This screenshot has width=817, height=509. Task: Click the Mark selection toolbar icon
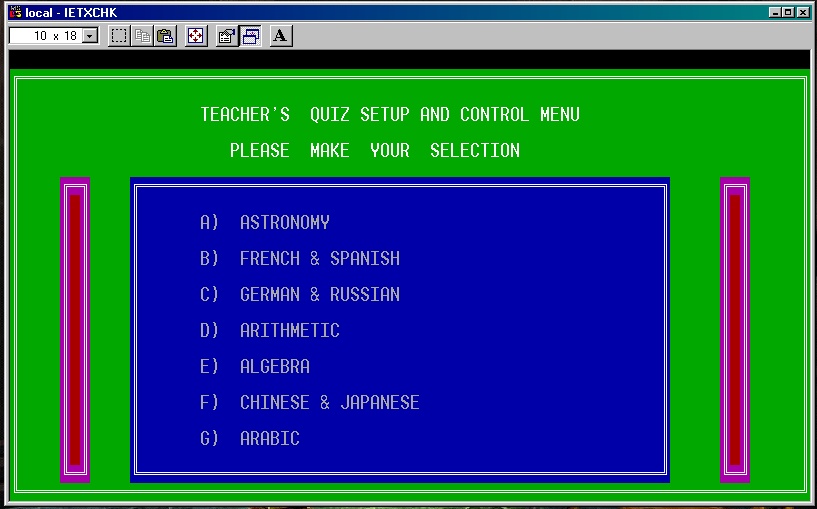point(119,36)
